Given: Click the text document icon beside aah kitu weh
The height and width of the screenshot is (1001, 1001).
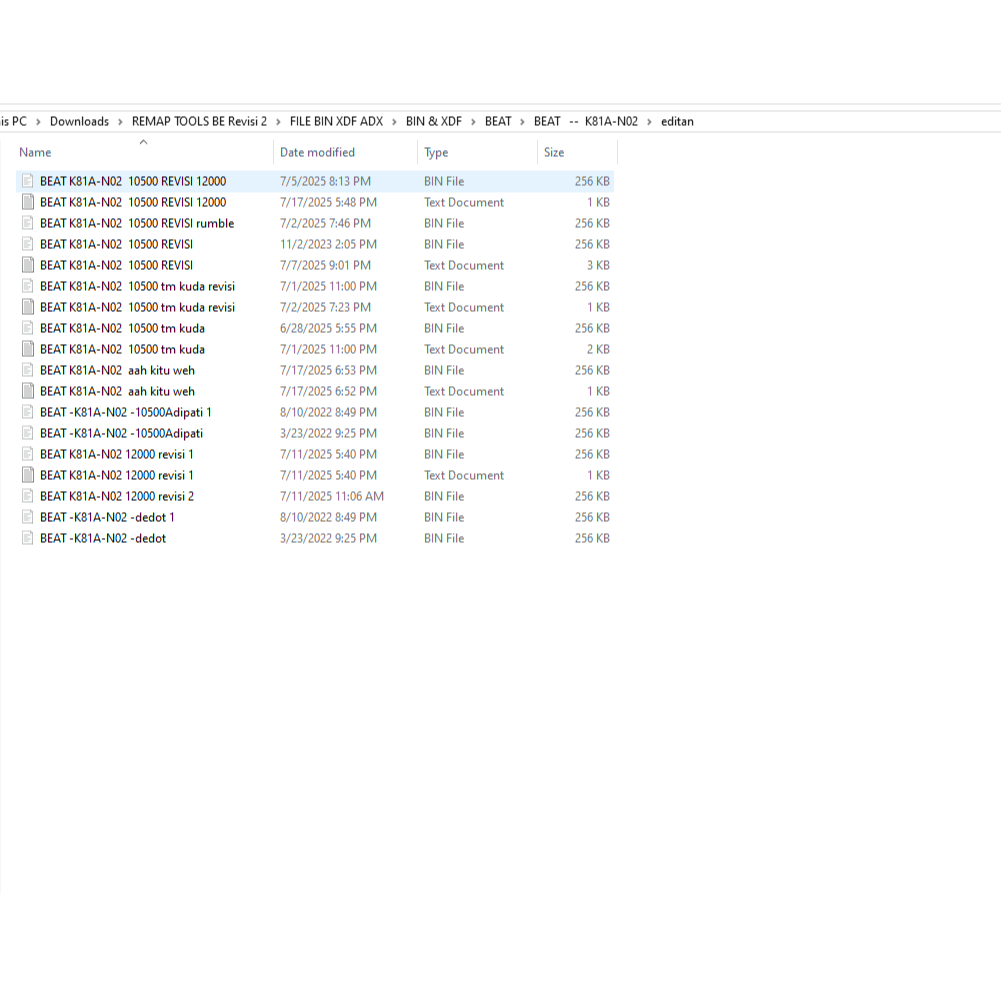Looking at the screenshot, I should 28,391.
